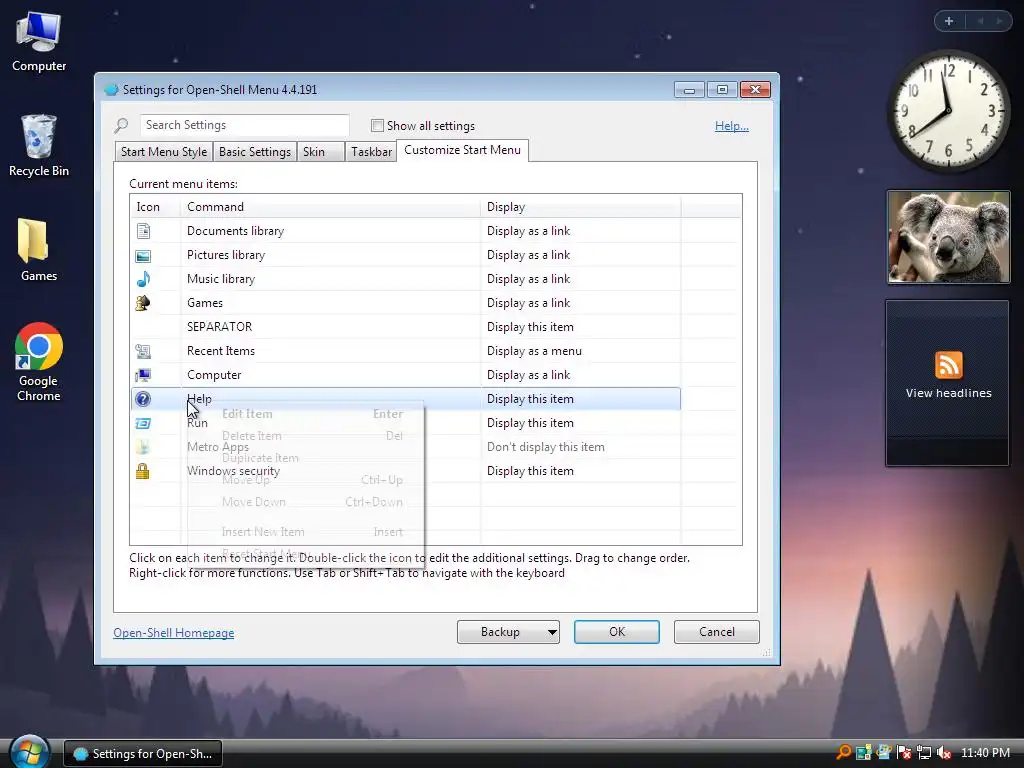Choose Duplicate Item in context menu
Screen dimensions: 1024x768
(306, 458)
